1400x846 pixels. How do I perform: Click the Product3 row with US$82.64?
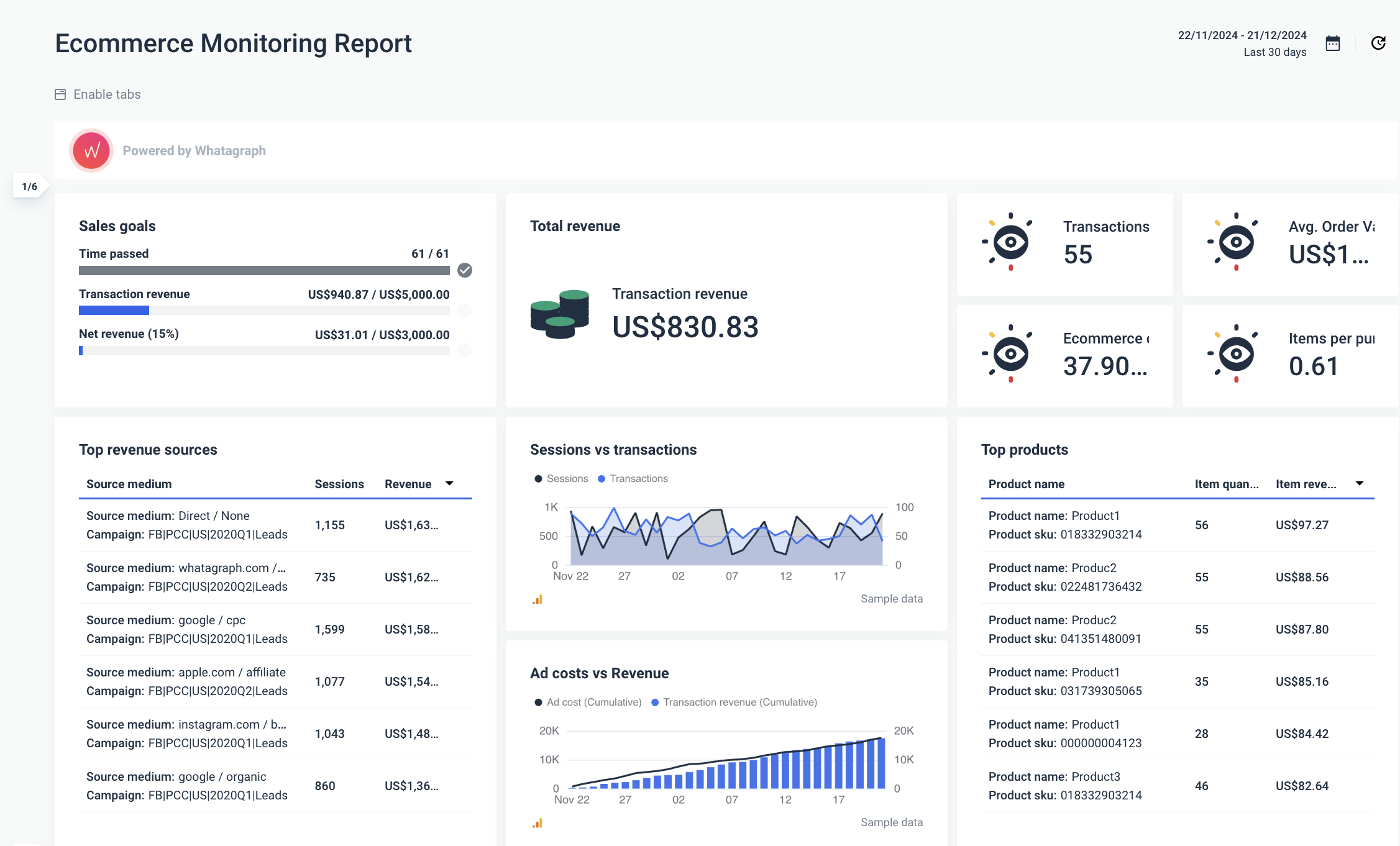(1178, 786)
